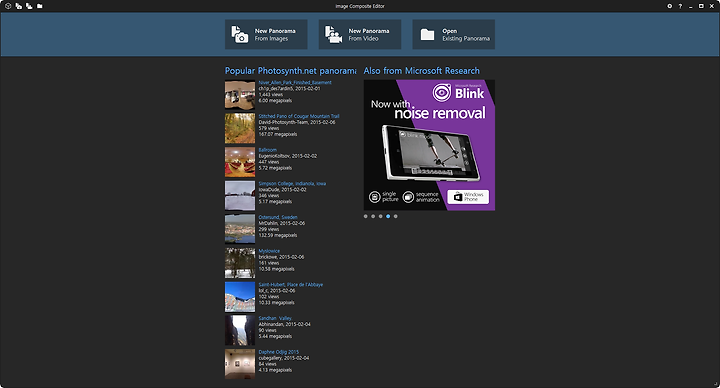Open the help question mark
The width and height of the screenshot is (720, 388).
(x=680, y=6)
